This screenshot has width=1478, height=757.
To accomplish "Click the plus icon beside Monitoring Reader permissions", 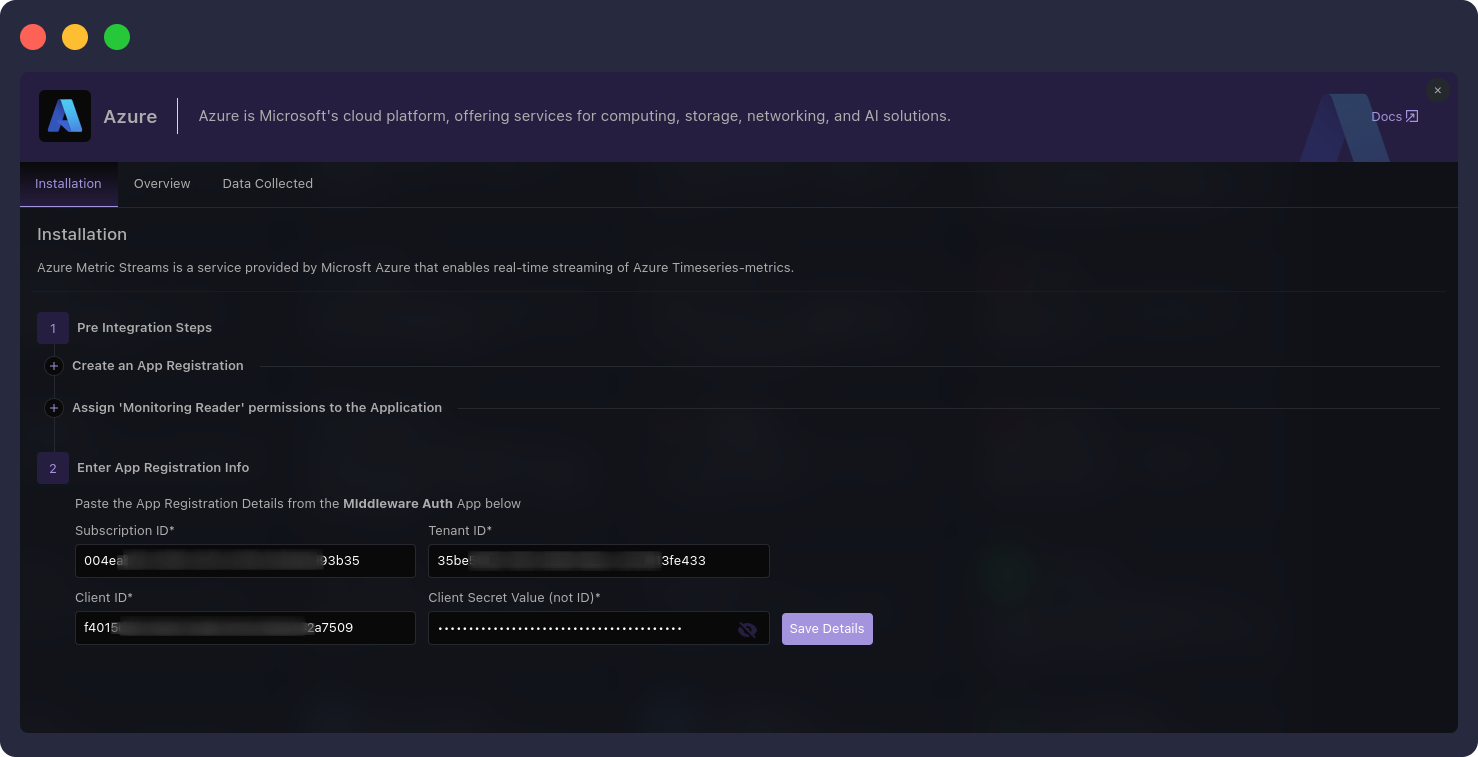I will [x=54, y=407].
